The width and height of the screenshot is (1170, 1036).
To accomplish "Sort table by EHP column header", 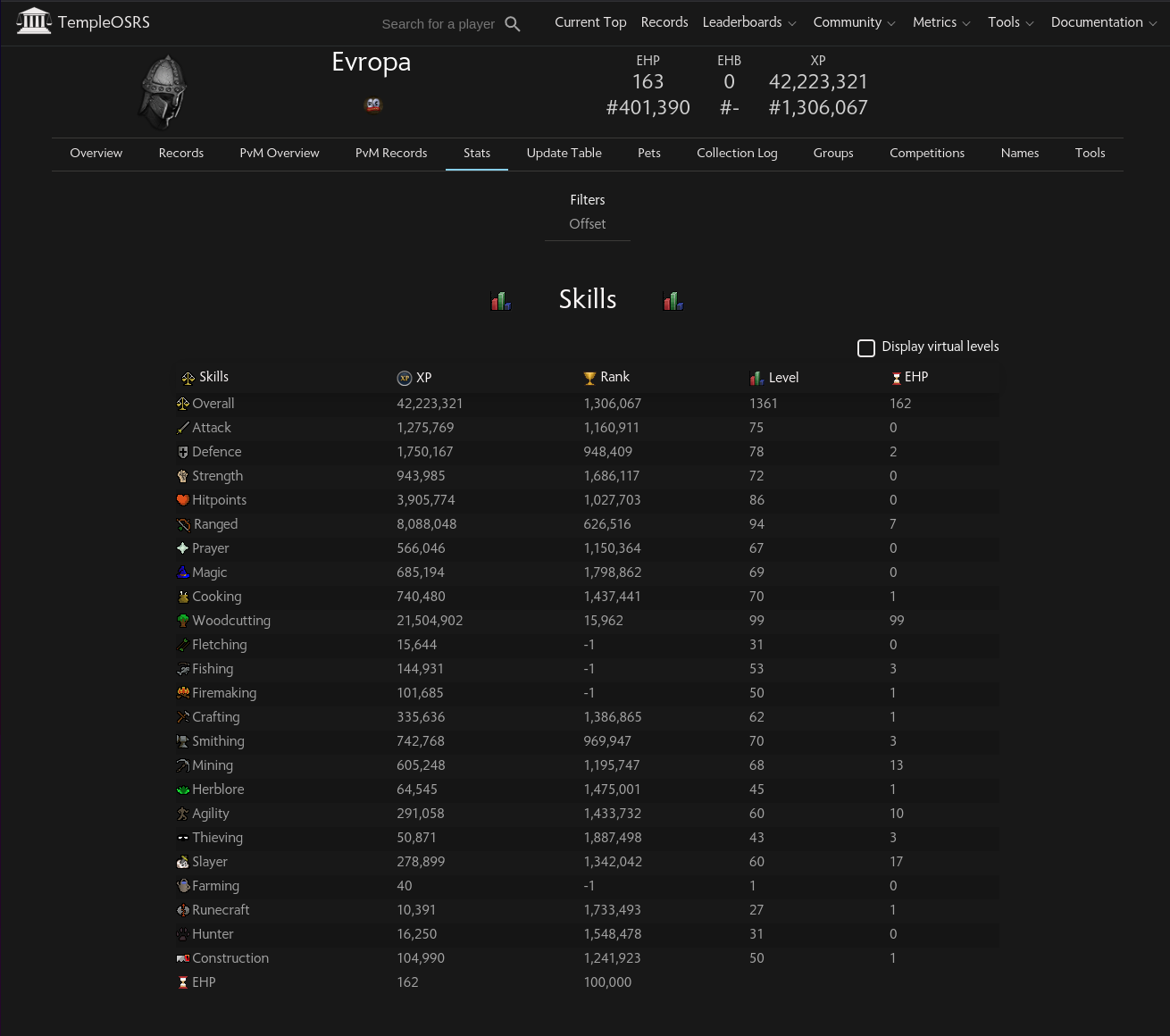I will click(909, 378).
